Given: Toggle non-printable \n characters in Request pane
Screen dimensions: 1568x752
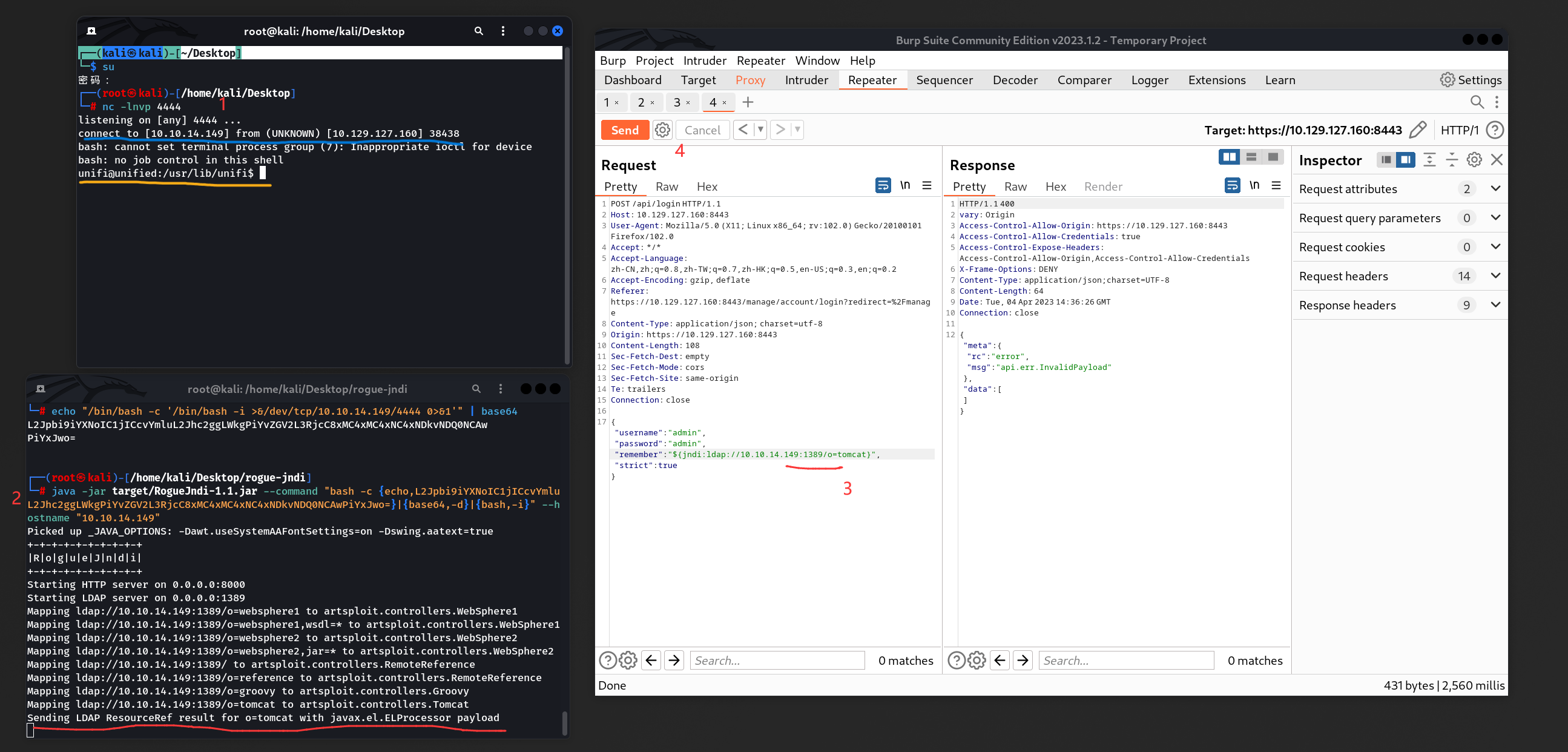Looking at the screenshot, I should coord(905,185).
